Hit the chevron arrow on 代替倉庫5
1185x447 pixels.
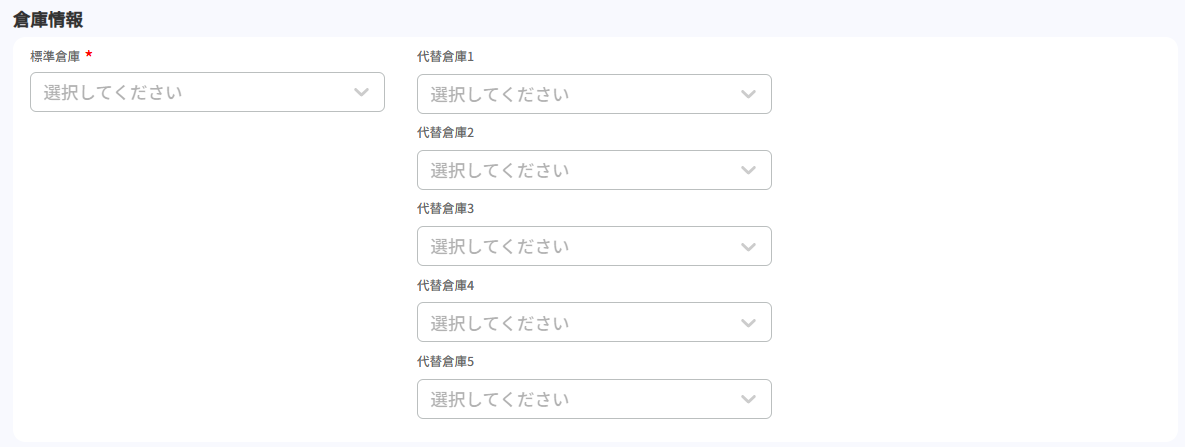click(x=748, y=399)
